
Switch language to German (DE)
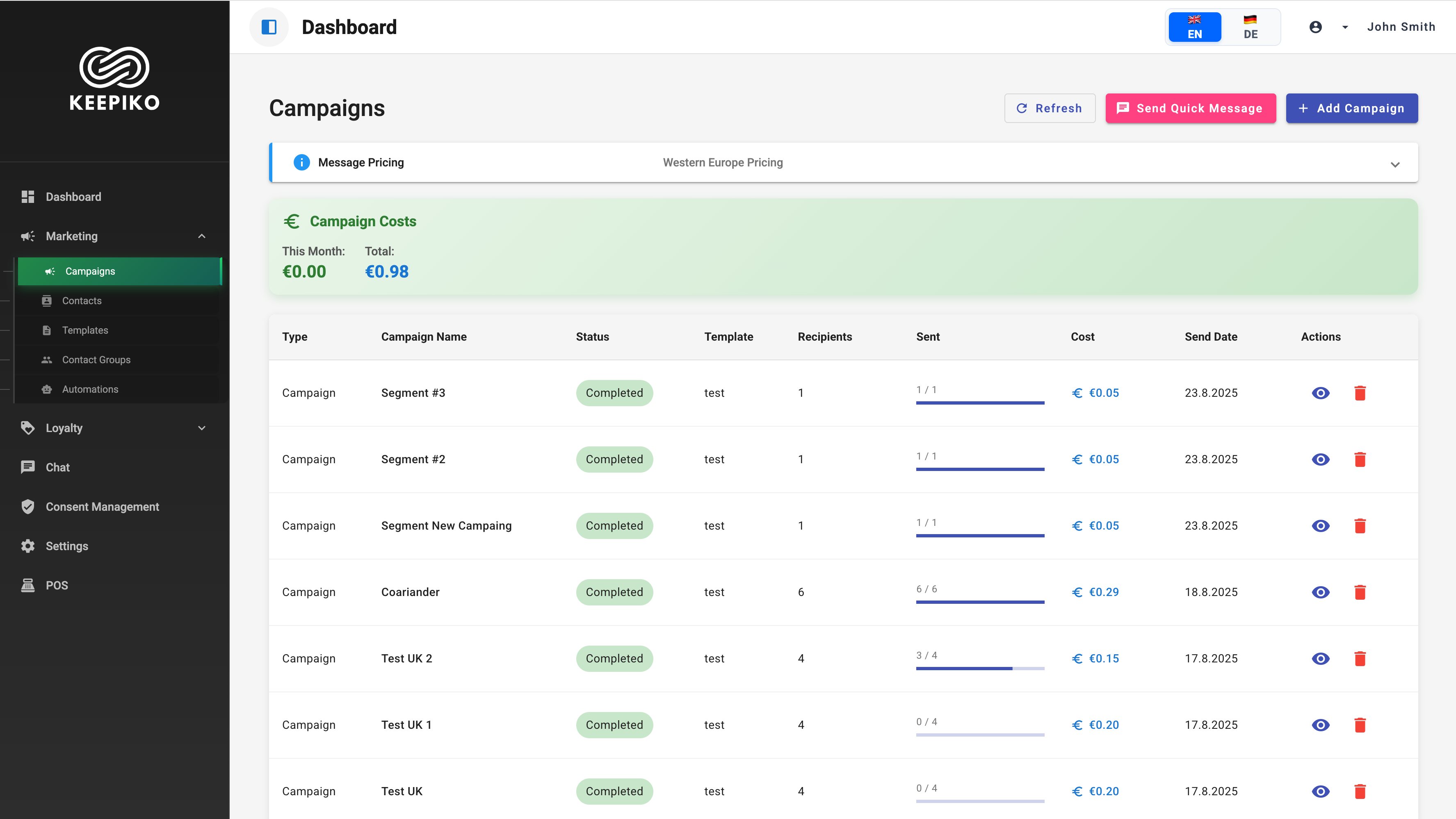click(1250, 27)
